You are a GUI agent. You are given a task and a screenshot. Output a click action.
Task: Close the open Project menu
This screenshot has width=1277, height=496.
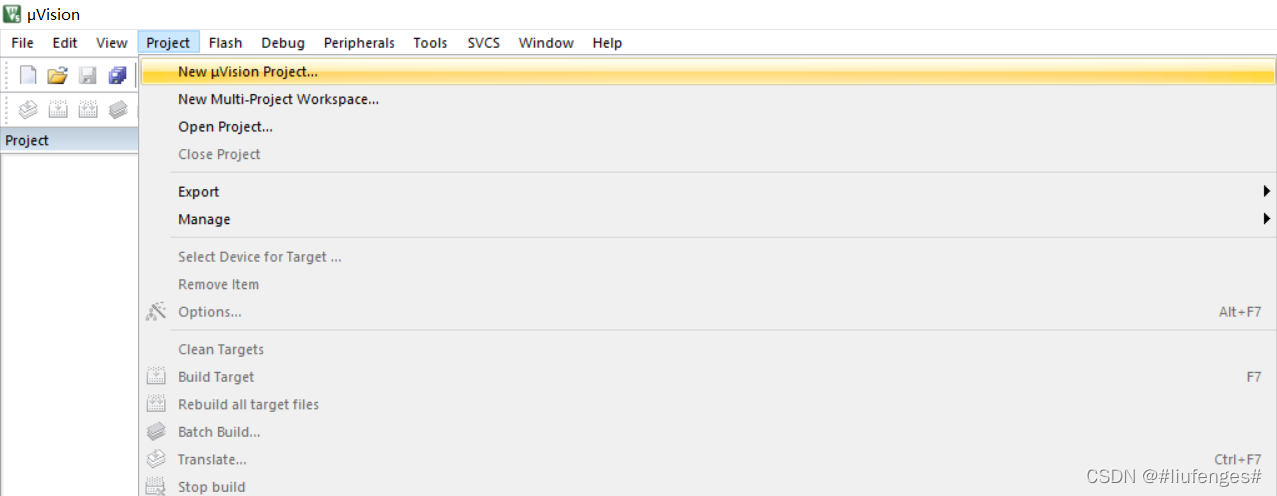[x=168, y=43]
